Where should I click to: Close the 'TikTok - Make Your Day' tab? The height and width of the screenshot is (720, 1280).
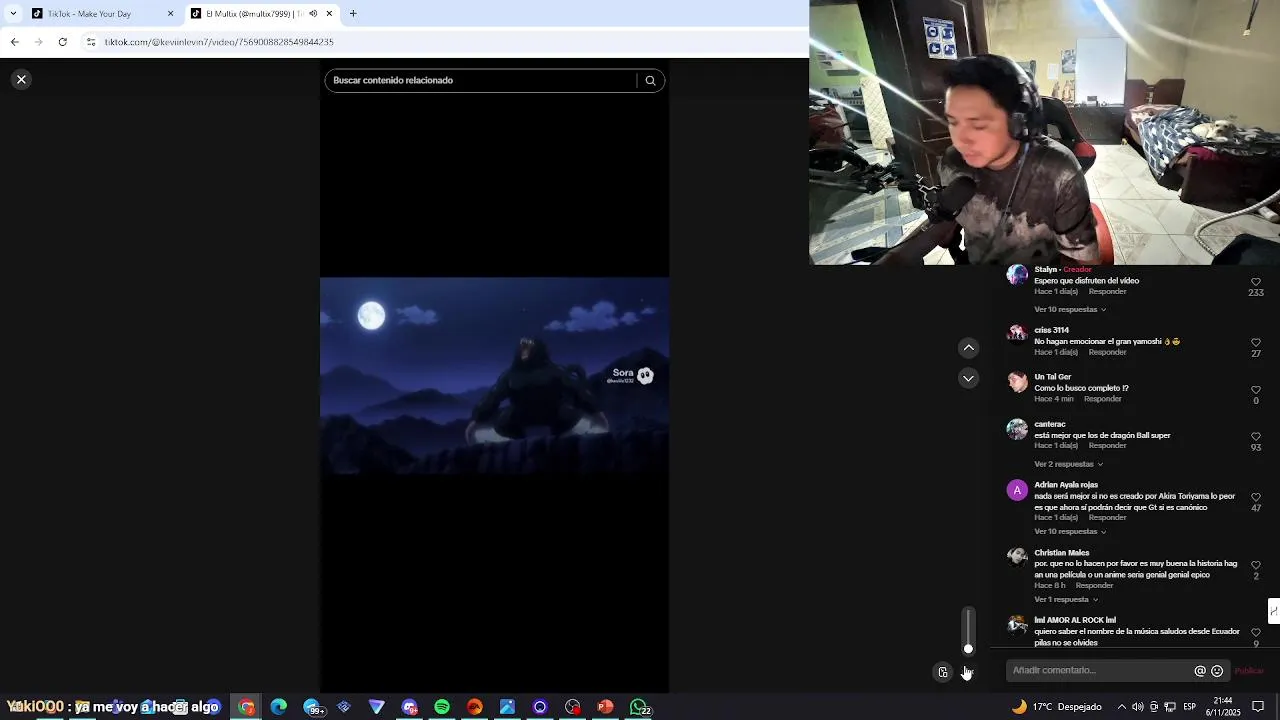[x=170, y=14]
